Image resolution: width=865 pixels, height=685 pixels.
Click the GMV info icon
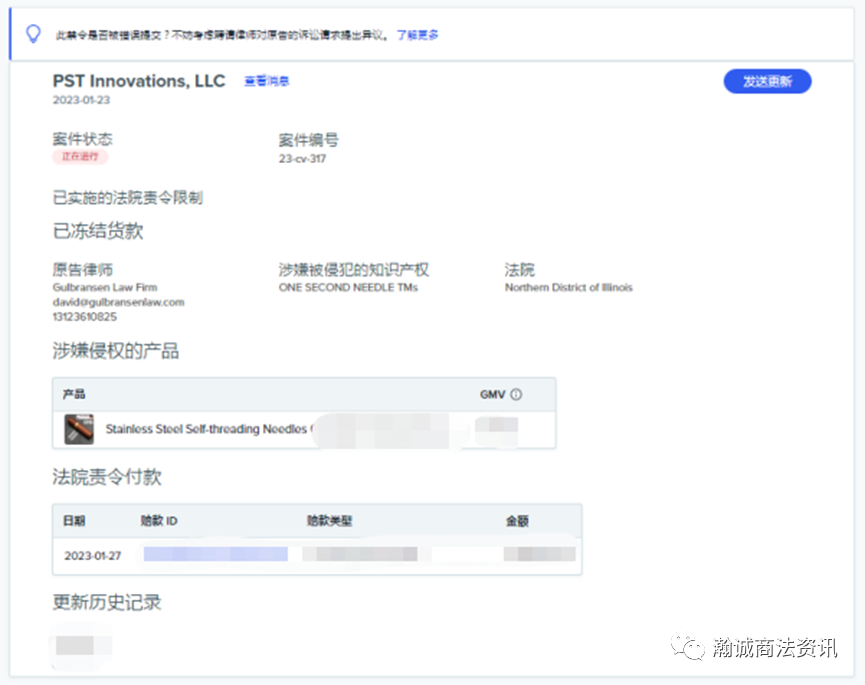[516, 394]
